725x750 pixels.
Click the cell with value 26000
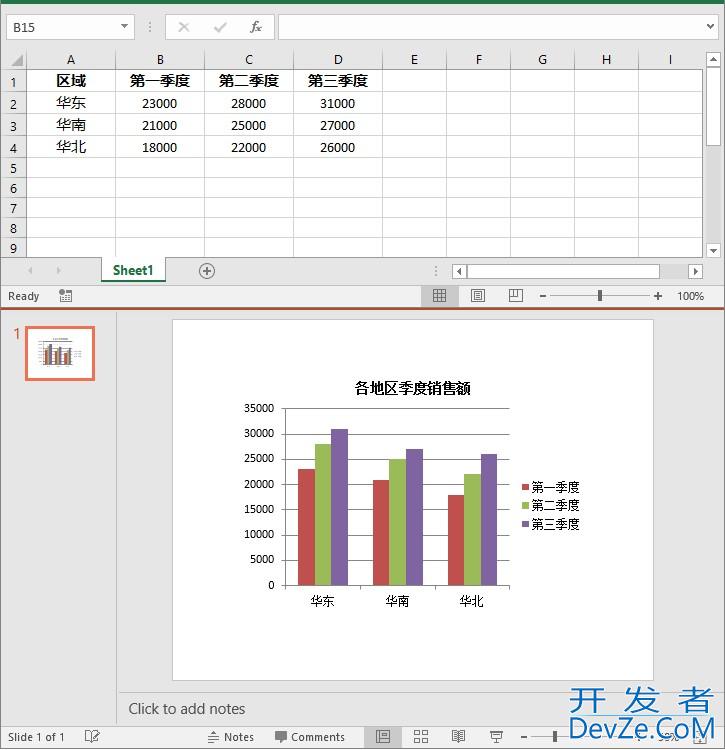338,147
